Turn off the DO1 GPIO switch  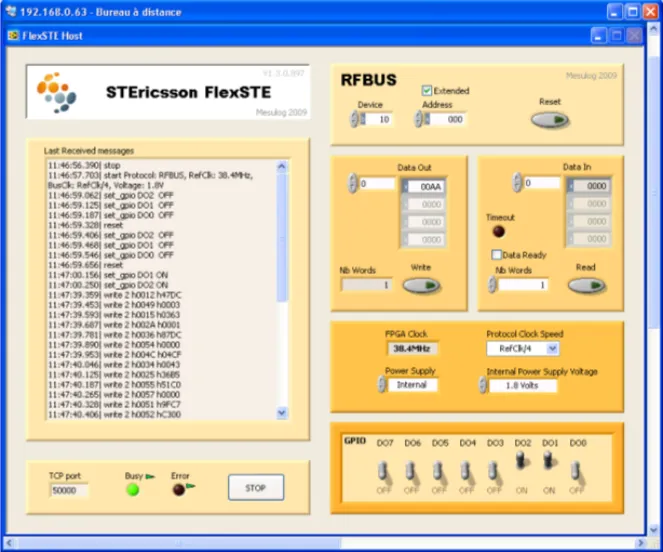click(549, 461)
